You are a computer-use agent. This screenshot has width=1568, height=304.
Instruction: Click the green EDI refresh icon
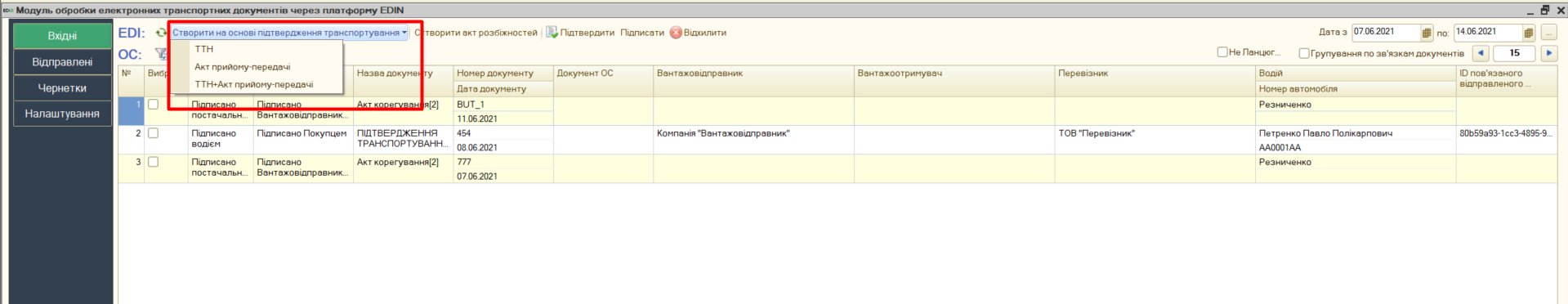pos(161,33)
